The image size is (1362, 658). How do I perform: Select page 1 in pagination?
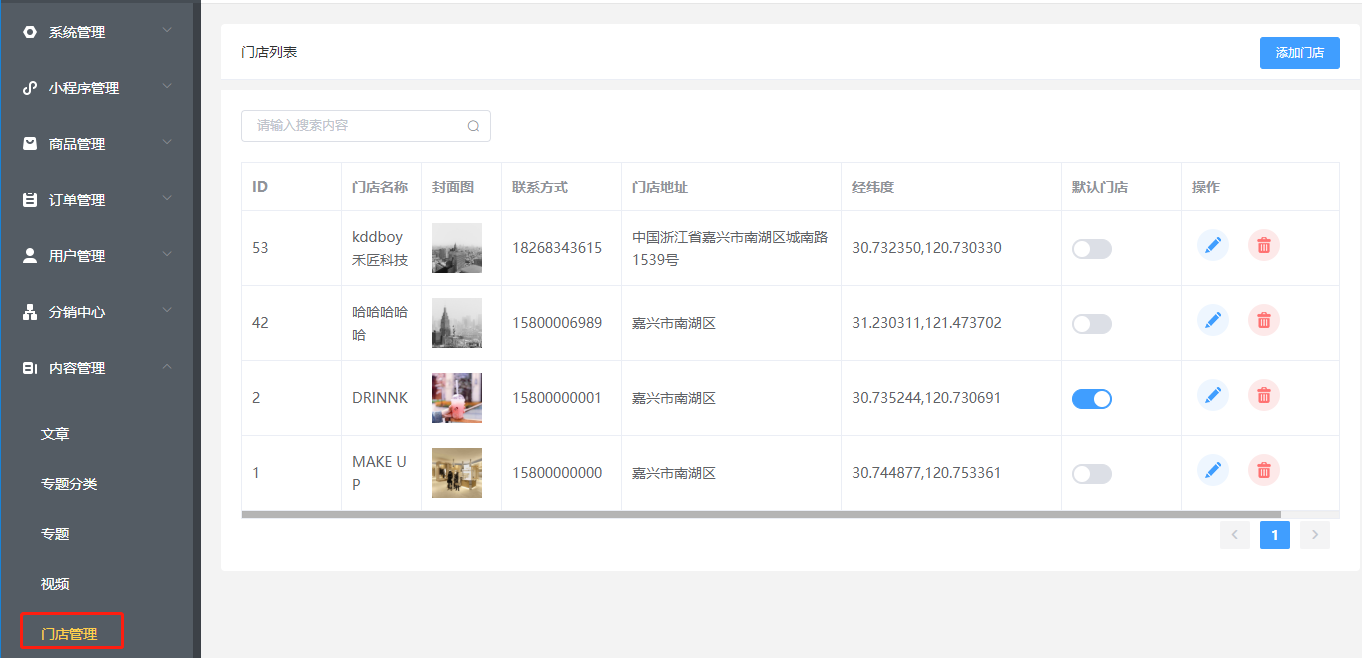click(1275, 535)
